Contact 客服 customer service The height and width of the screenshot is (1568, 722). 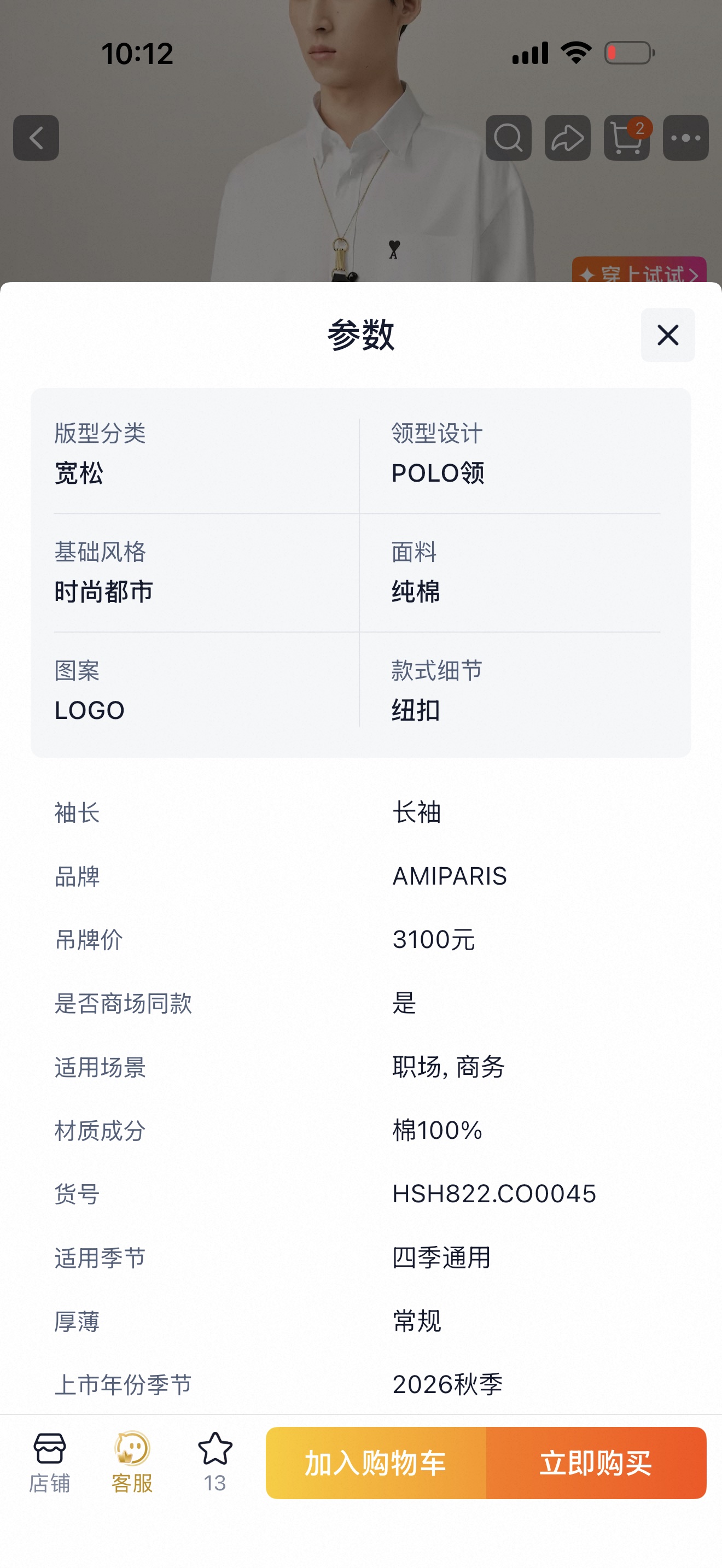[x=132, y=1462]
